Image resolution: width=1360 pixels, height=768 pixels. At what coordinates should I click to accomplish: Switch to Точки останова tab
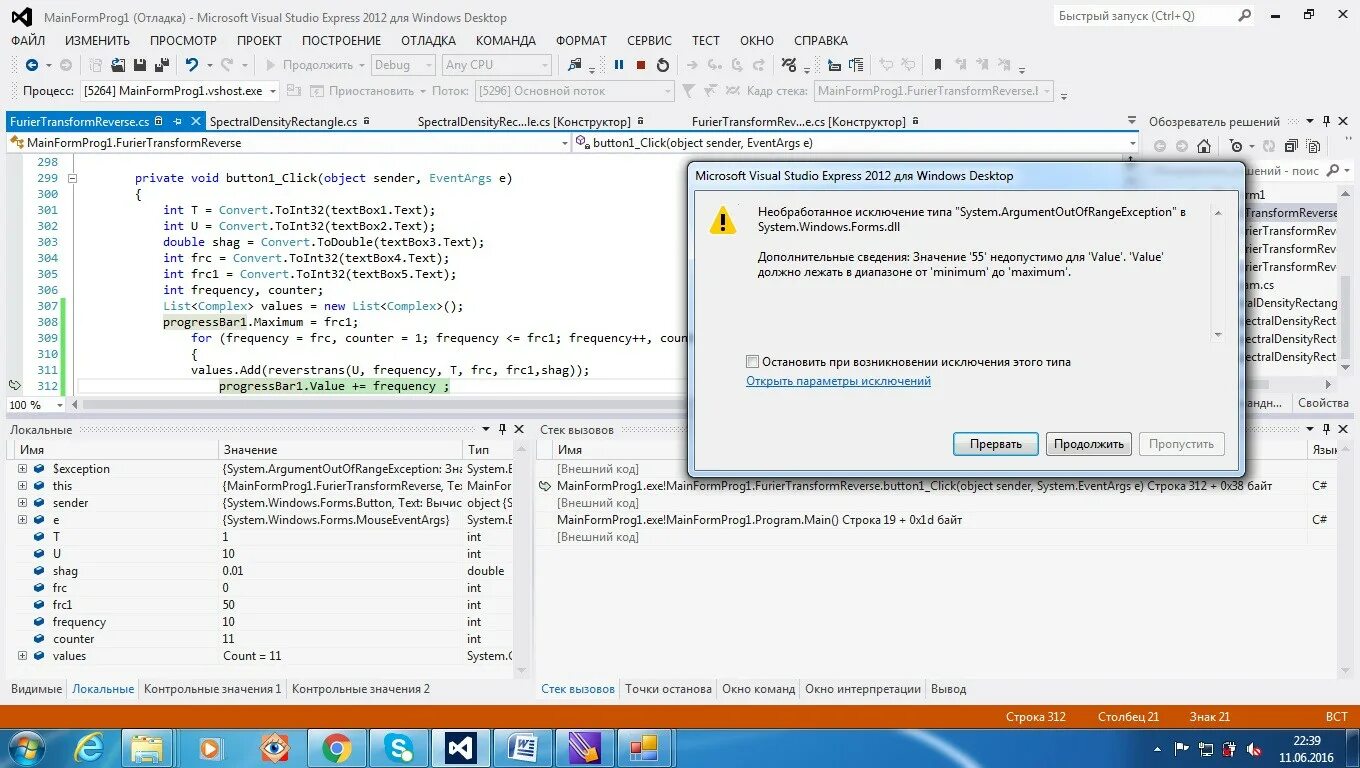point(668,689)
